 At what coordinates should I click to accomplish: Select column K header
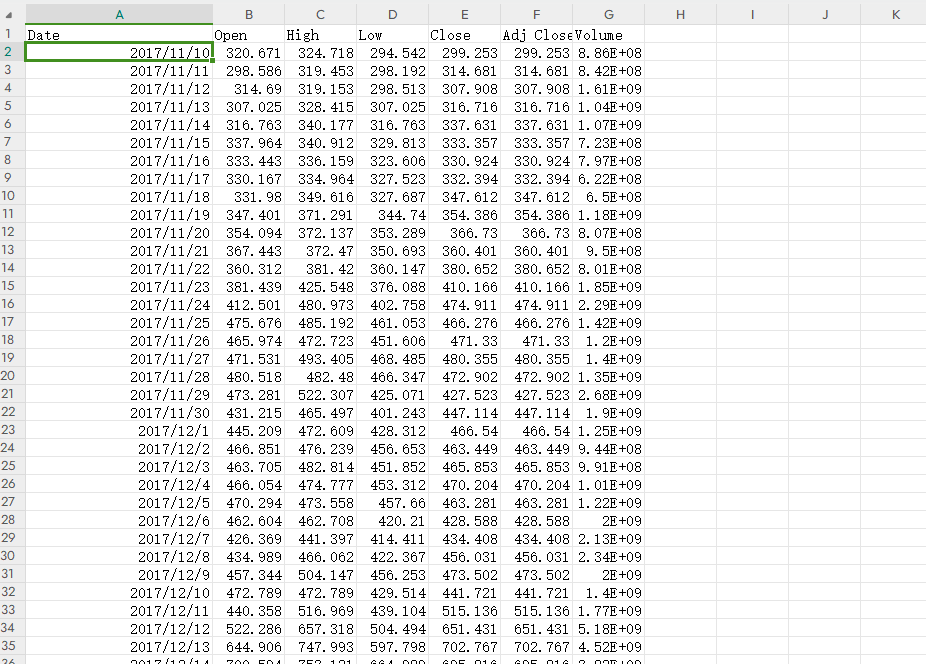tap(894, 15)
